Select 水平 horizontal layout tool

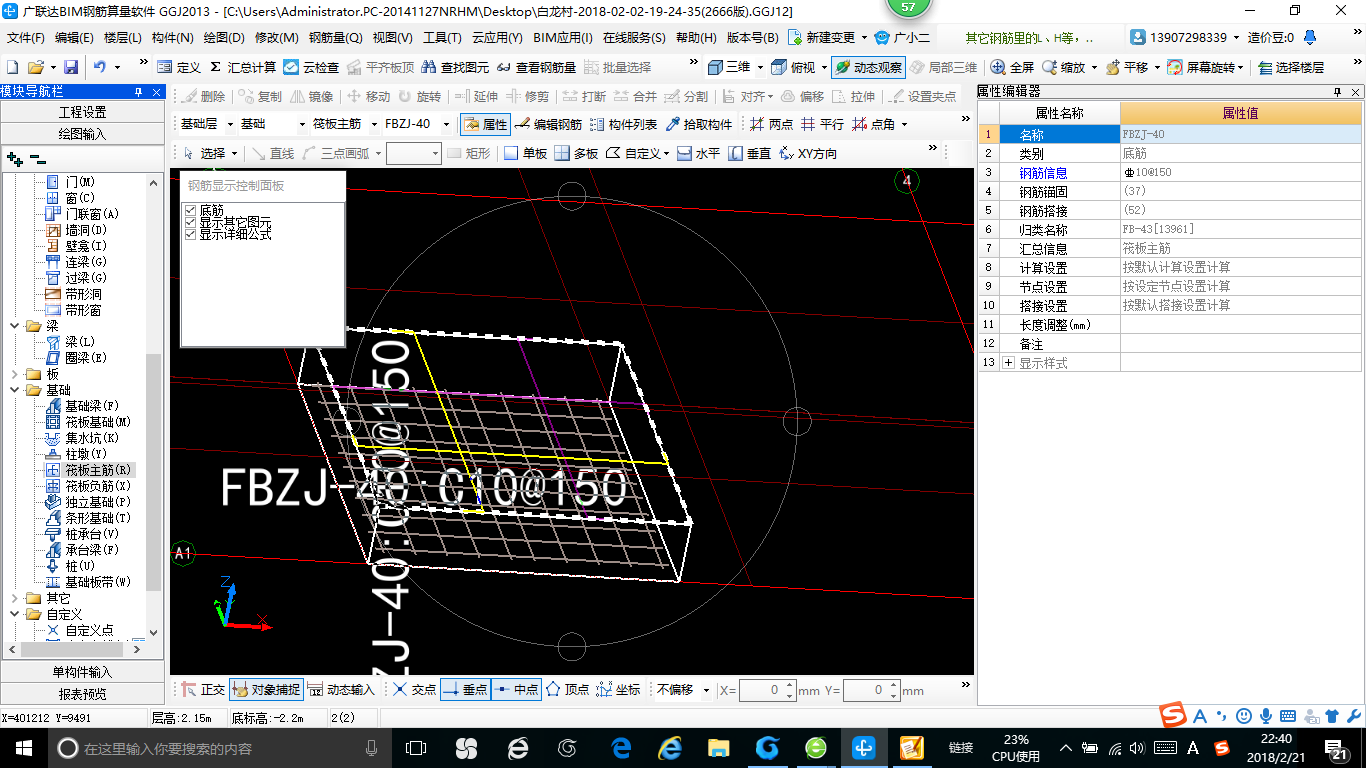(x=698, y=153)
